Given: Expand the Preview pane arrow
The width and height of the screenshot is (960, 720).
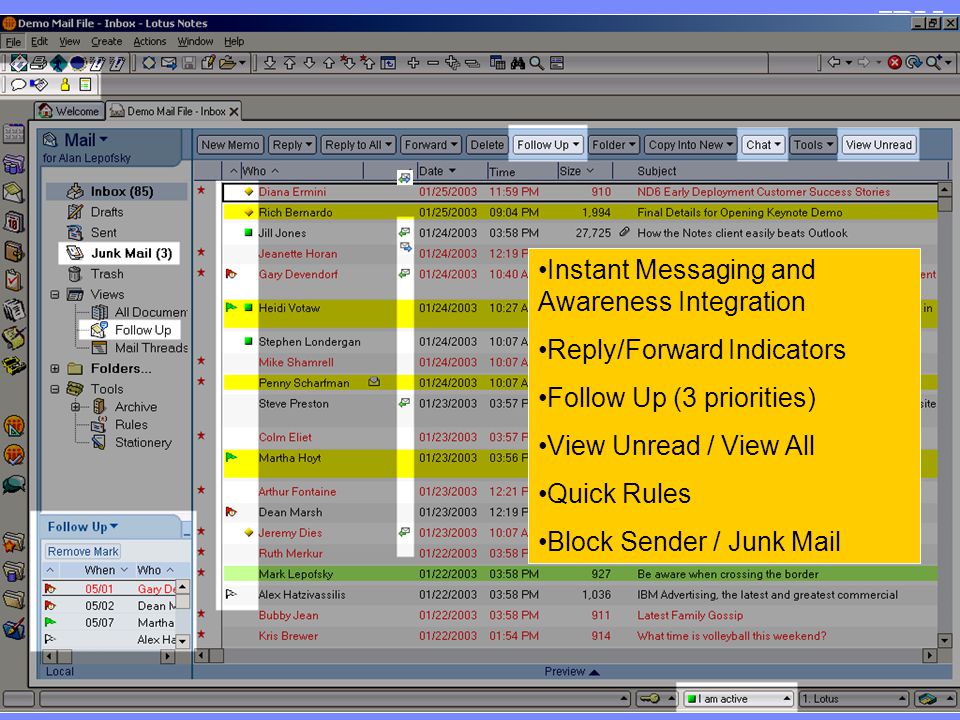Looking at the screenshot, I should [x=593, y=672].
